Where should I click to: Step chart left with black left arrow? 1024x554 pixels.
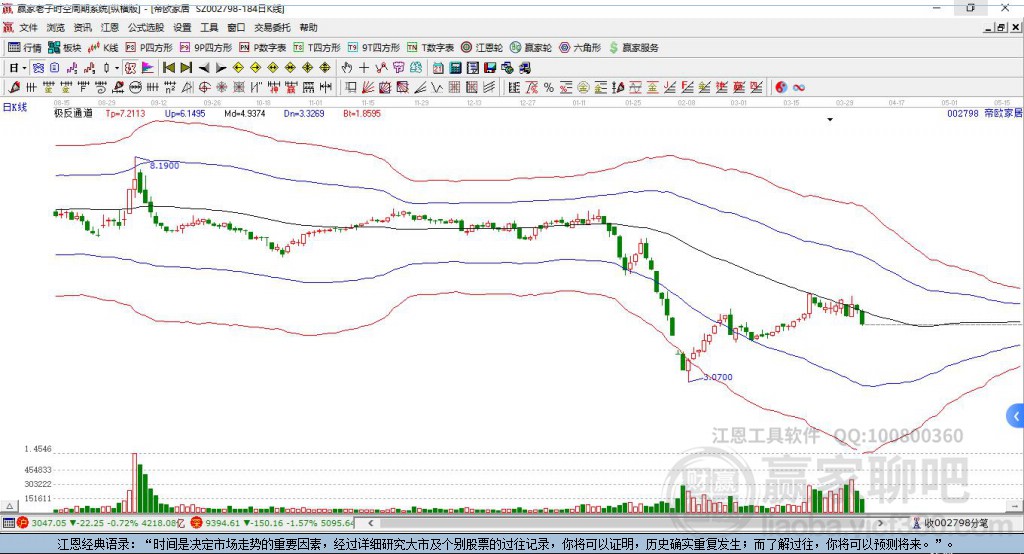(x=204, y=68)
